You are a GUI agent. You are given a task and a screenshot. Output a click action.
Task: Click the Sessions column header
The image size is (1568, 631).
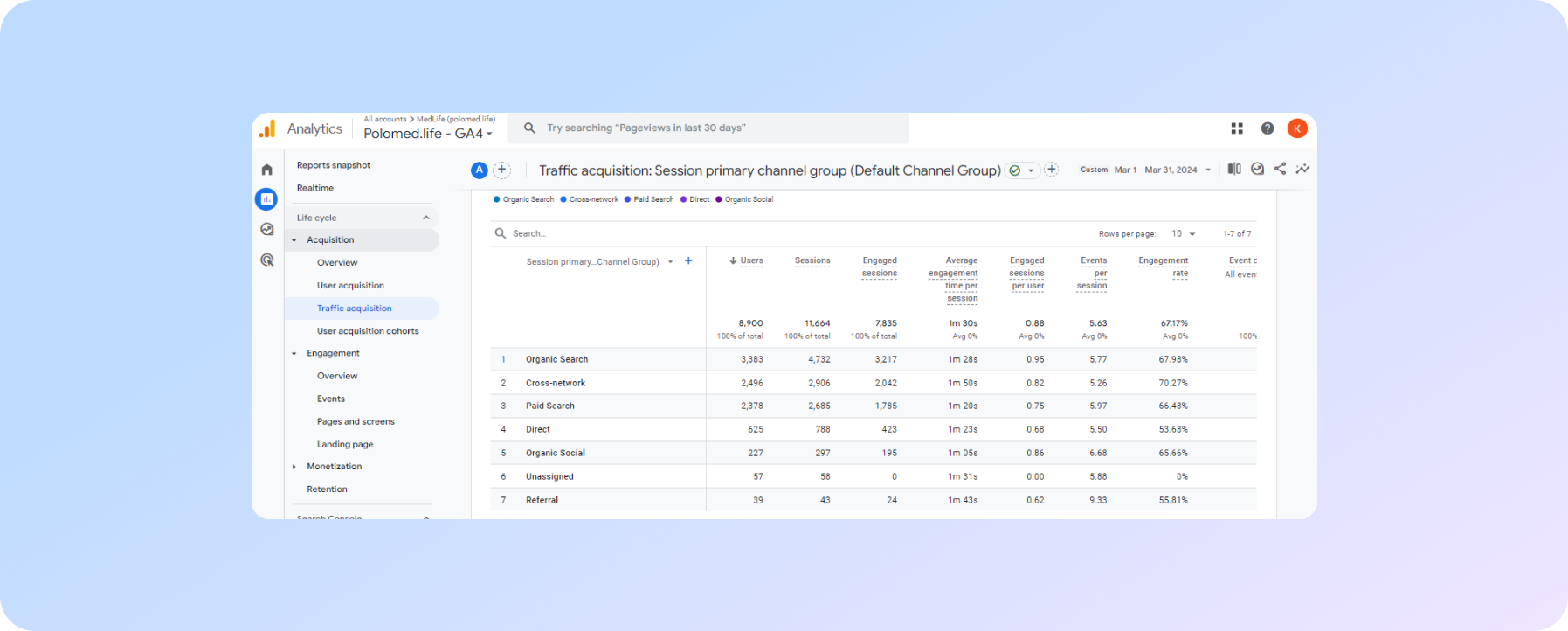tap(812, 260)
